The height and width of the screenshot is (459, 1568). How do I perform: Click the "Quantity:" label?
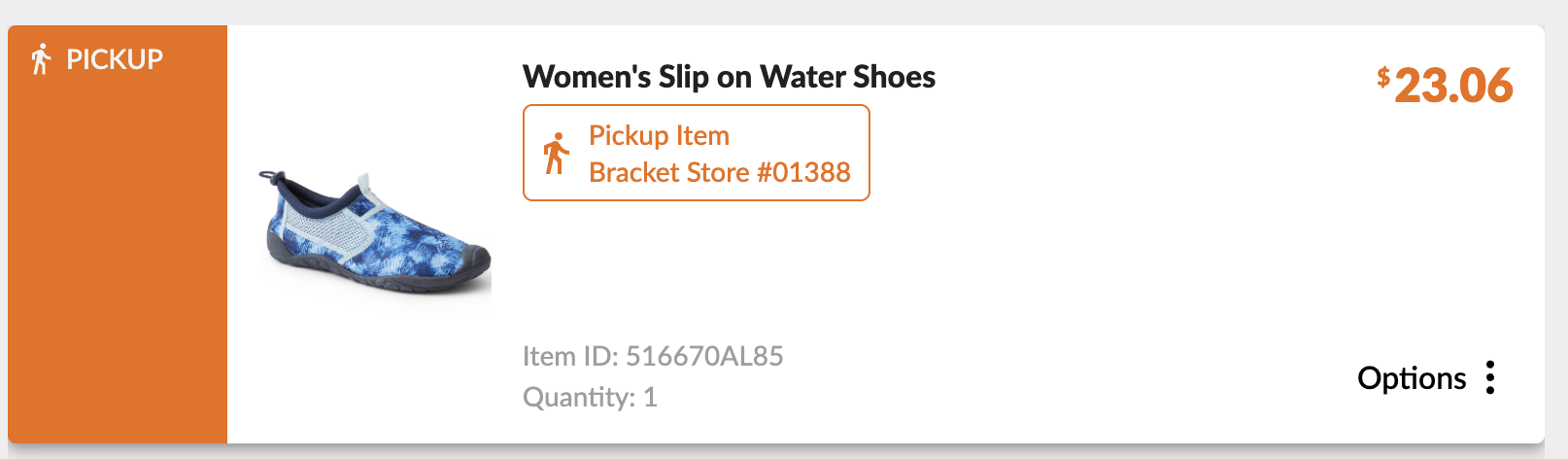tap(579, 397)
